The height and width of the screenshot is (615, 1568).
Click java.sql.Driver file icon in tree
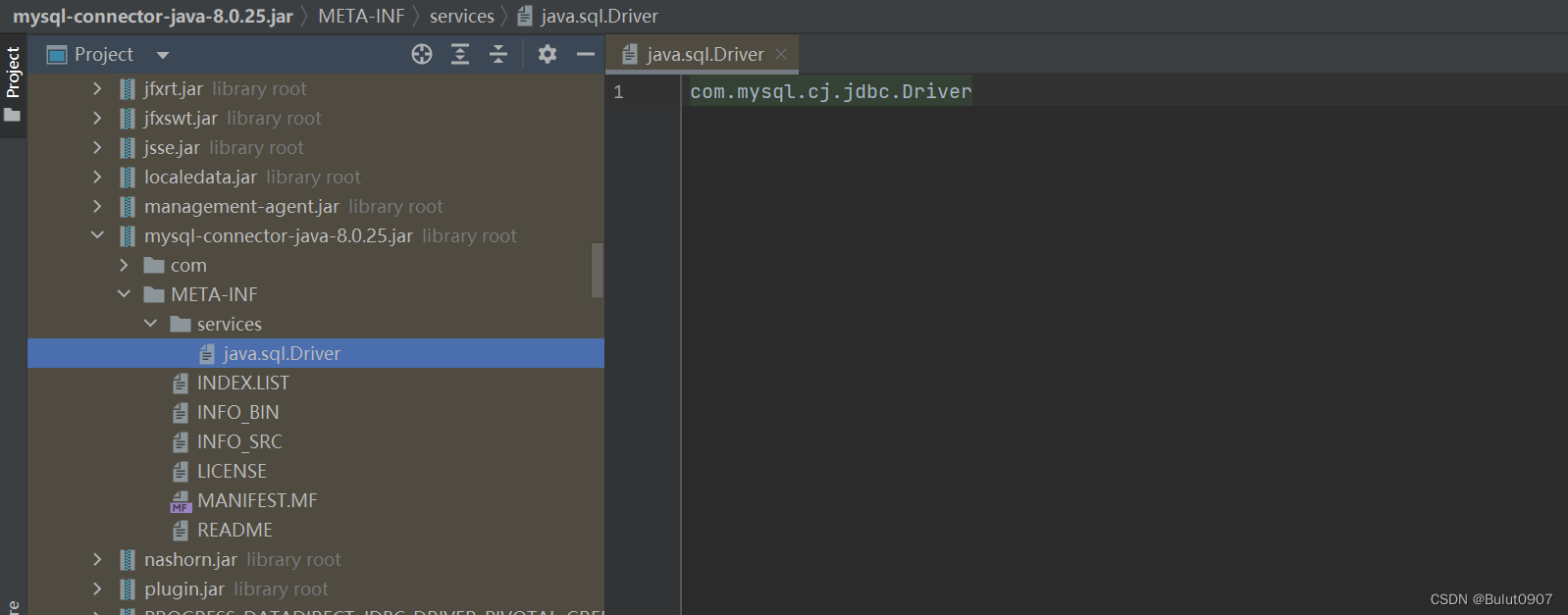point(207,354)
